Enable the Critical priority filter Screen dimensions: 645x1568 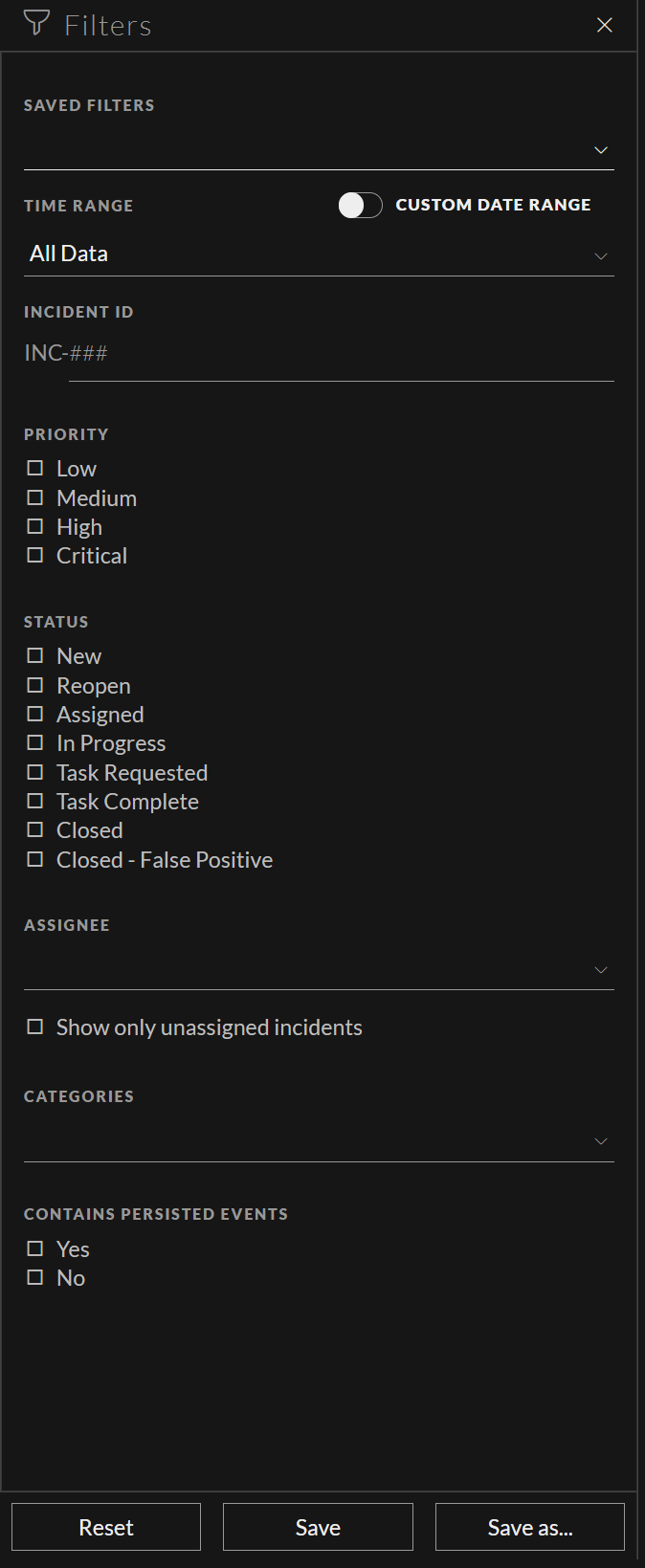point(34,555)
